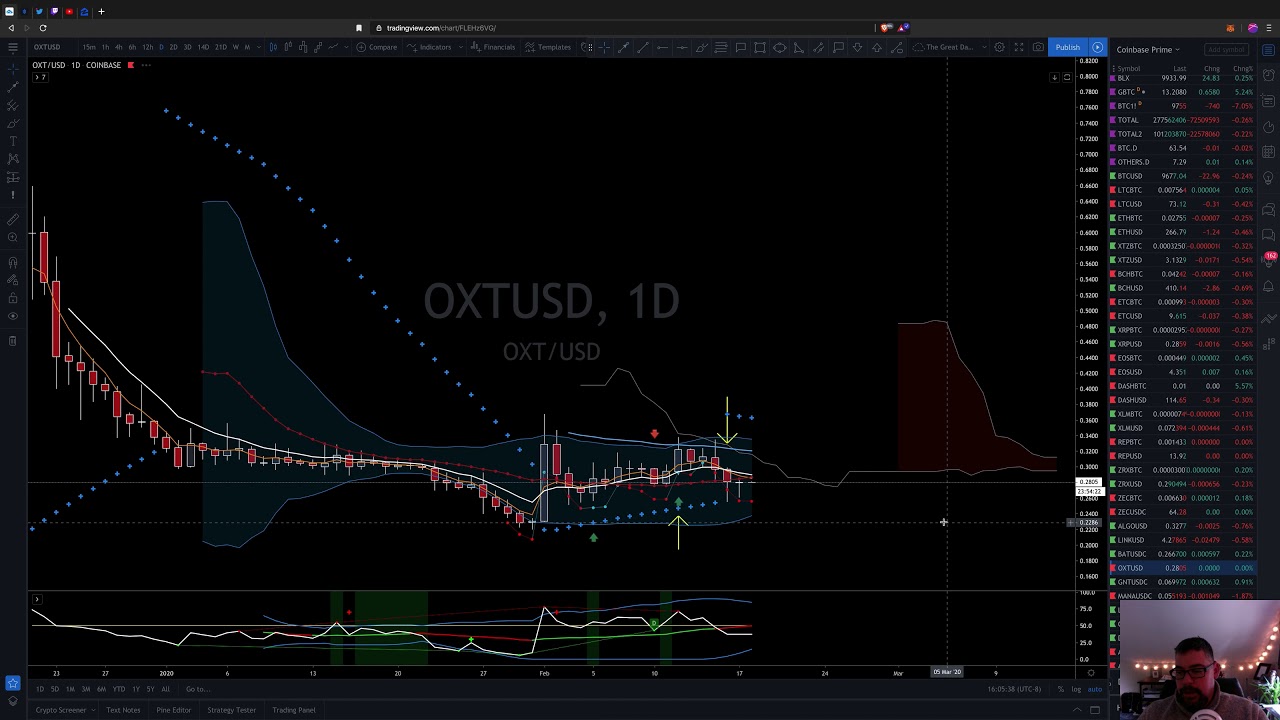Screen dimensions: 1280x720
Task: Select BTCUSD row in the watchlist
Action: coord(1181,176)
